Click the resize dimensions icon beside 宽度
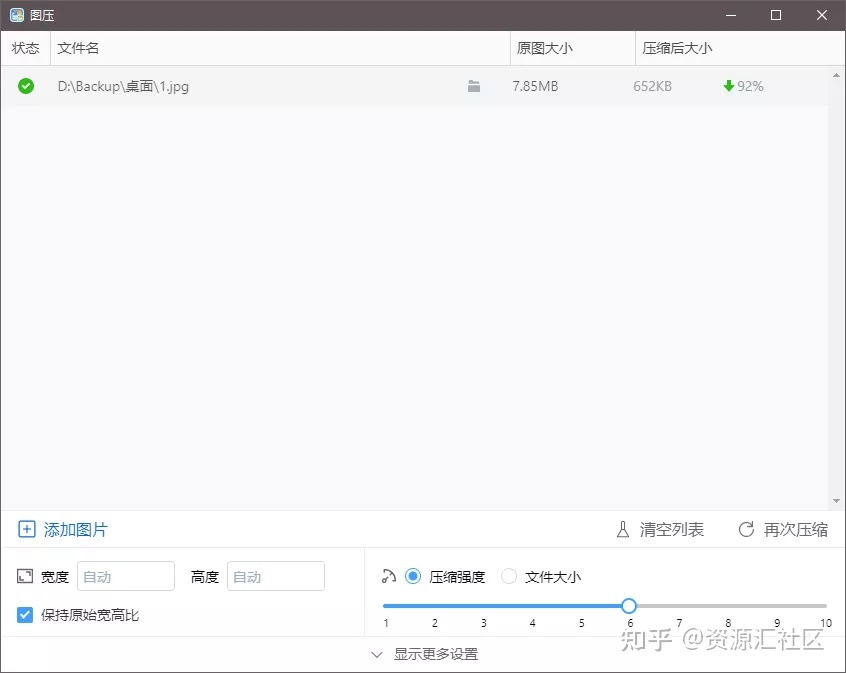This screenshot has height=673, width=846. click(25, 576)
